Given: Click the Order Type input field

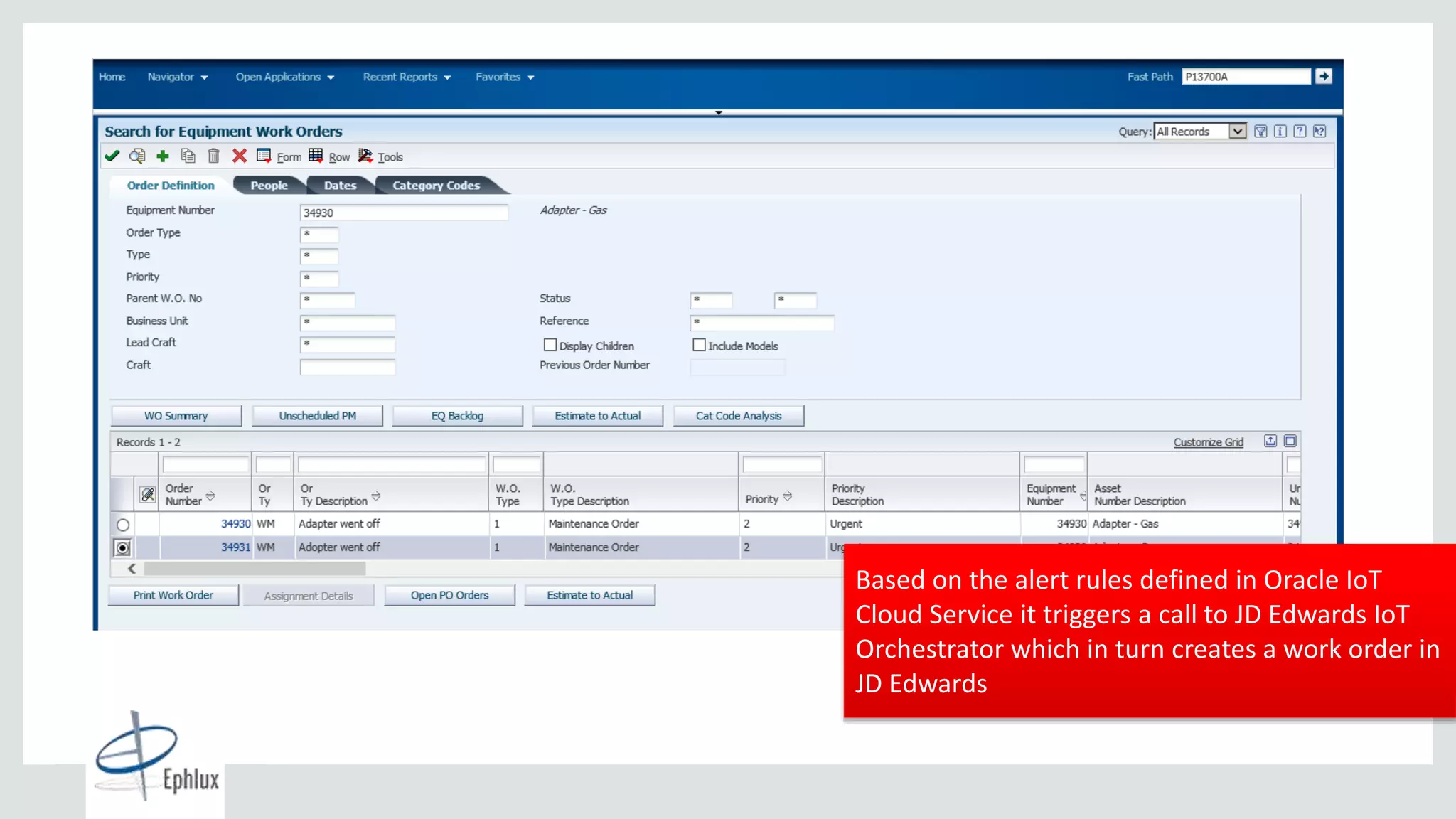Looking at the screenshot, I should tap(319, 234).
